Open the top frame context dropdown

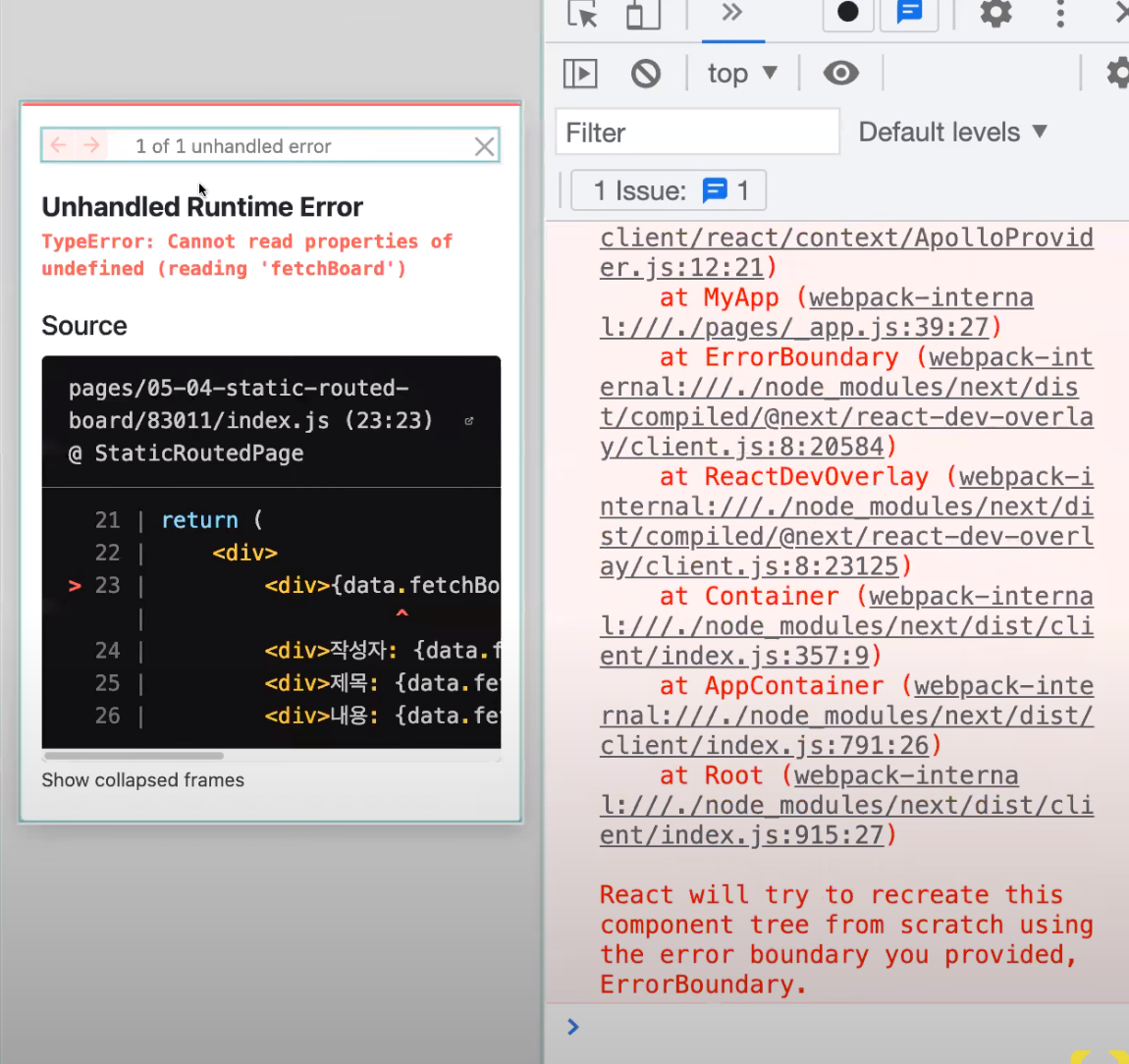pyautogui.click(x=741, y=73)
